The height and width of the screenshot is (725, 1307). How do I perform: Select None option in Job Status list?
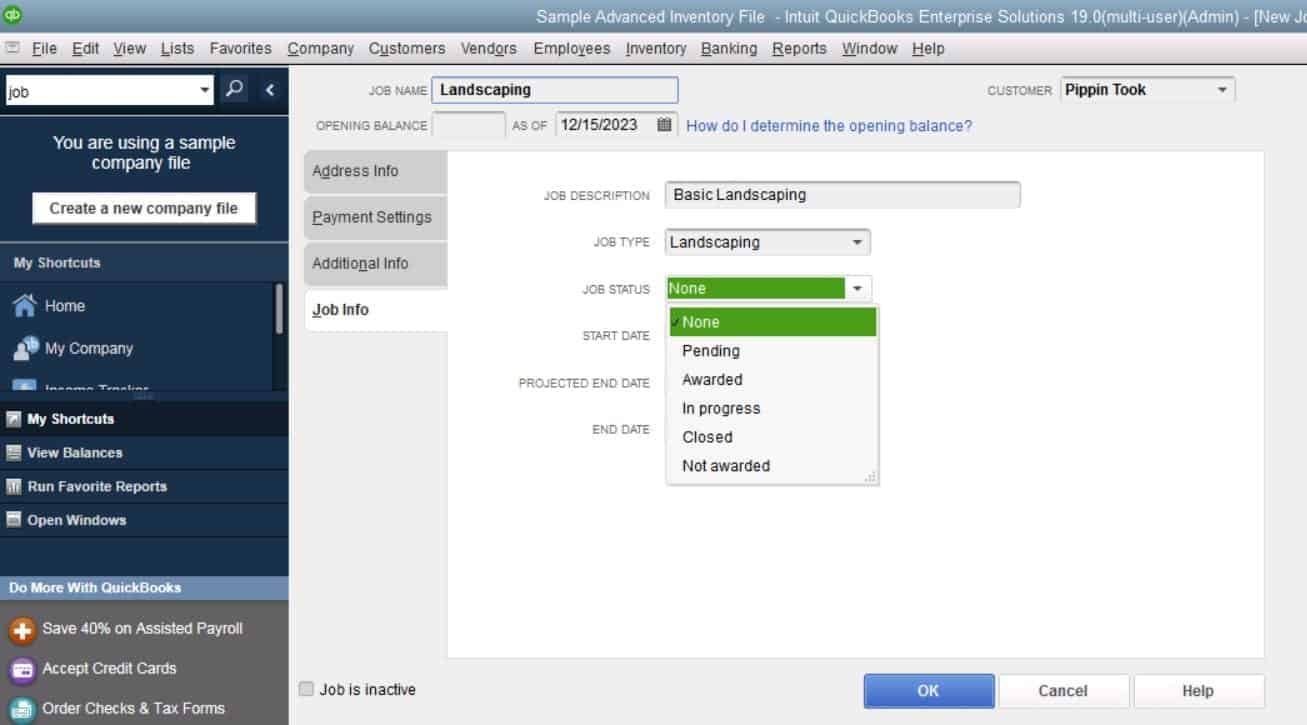pos(772,322)
